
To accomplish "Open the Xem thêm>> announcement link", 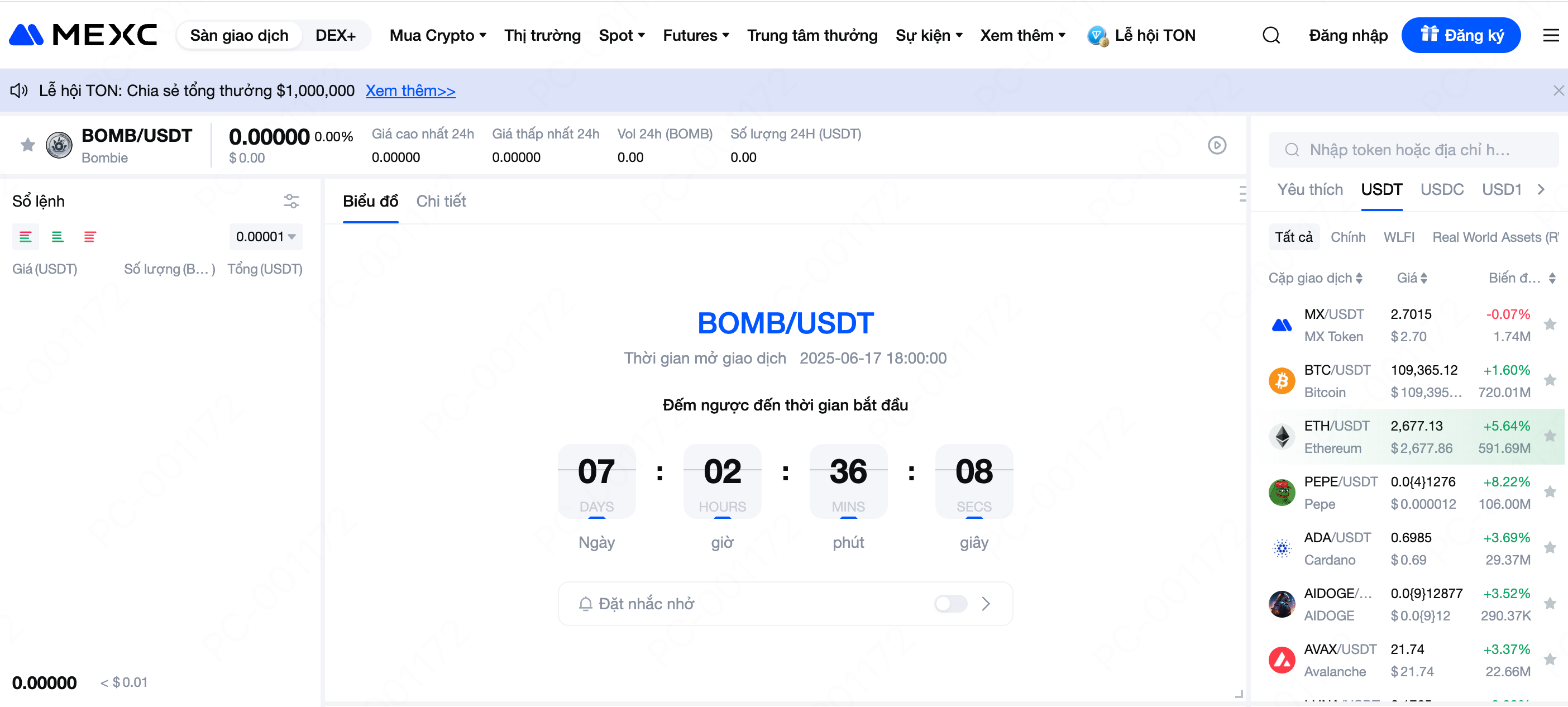I will [x=410, y=90].
